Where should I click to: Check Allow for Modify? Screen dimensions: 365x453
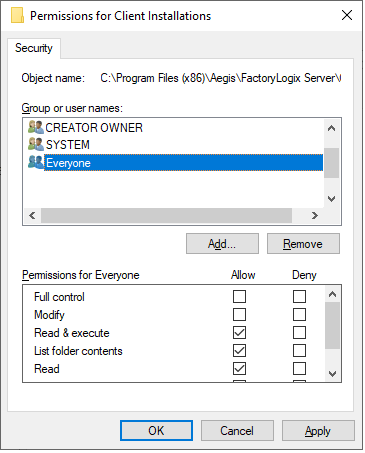pyautogui.click(x=239, y=314)
